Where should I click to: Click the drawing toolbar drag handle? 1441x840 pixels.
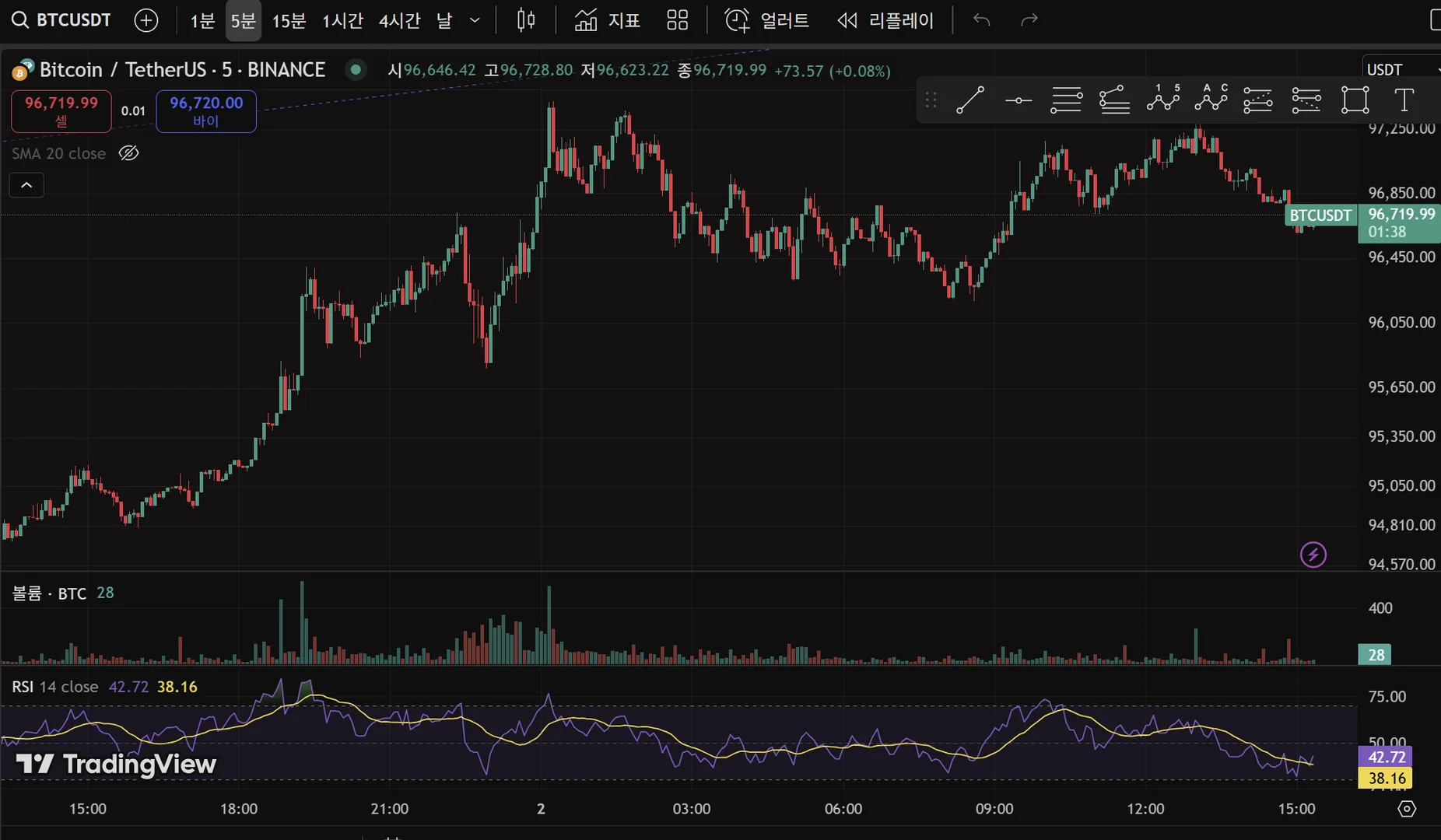[x=931, y=100]
